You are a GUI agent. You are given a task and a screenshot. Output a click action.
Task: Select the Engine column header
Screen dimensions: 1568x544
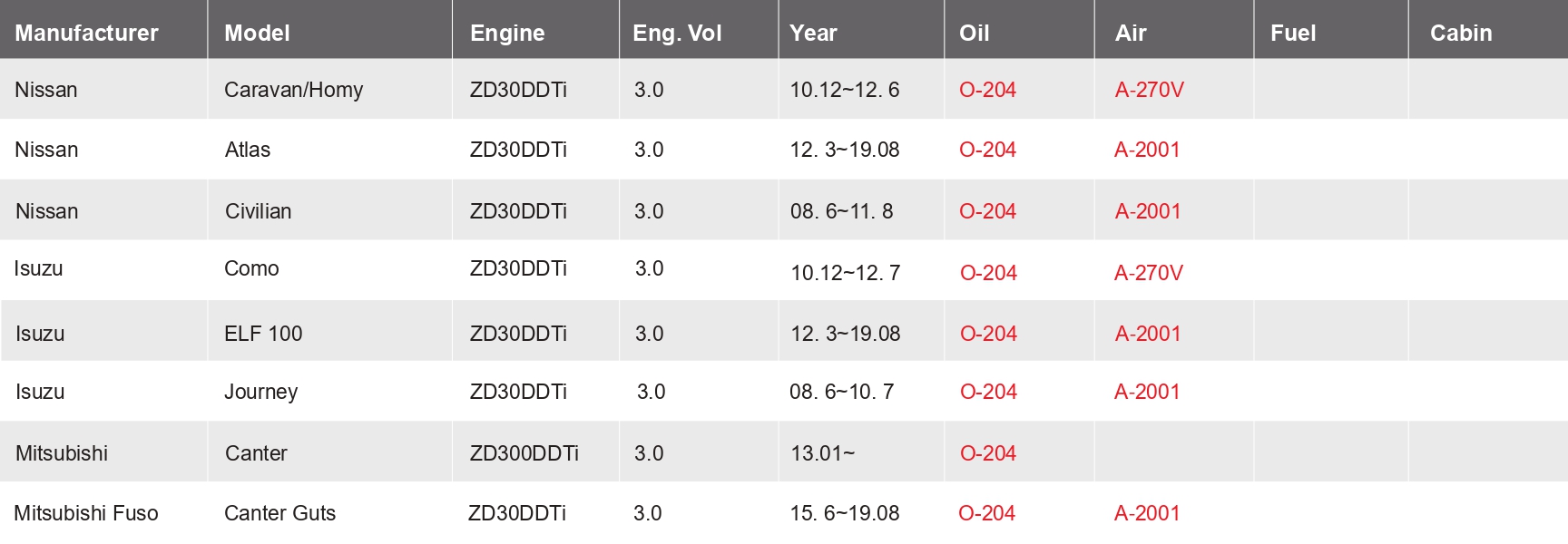click(507, 34)
